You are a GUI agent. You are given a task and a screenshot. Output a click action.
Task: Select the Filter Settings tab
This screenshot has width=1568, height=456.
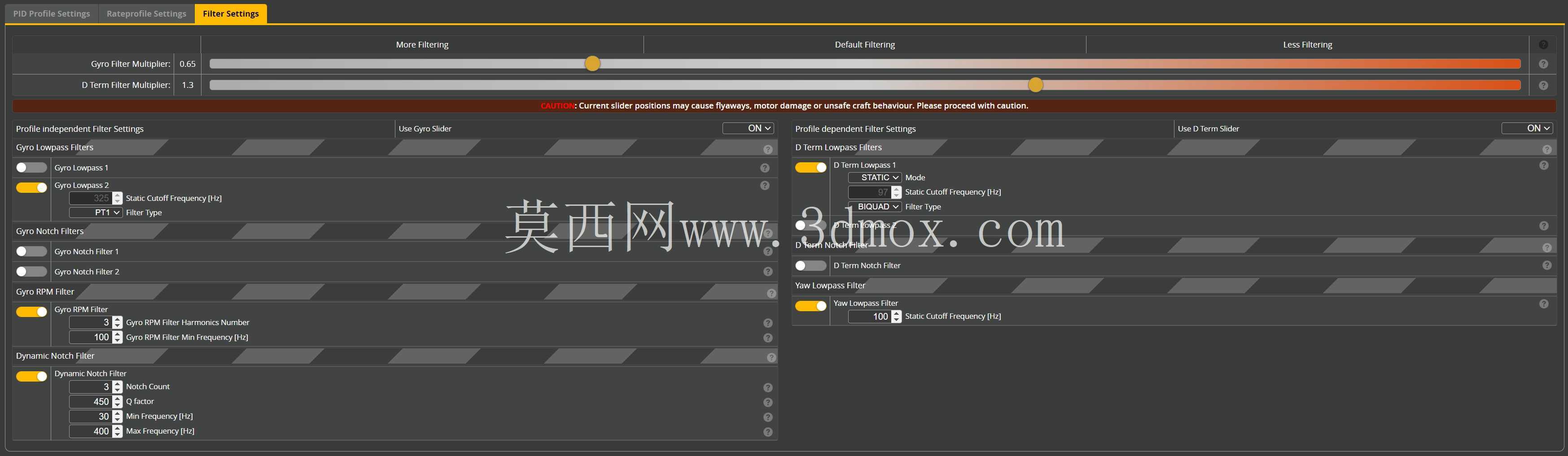click(231, 13)
